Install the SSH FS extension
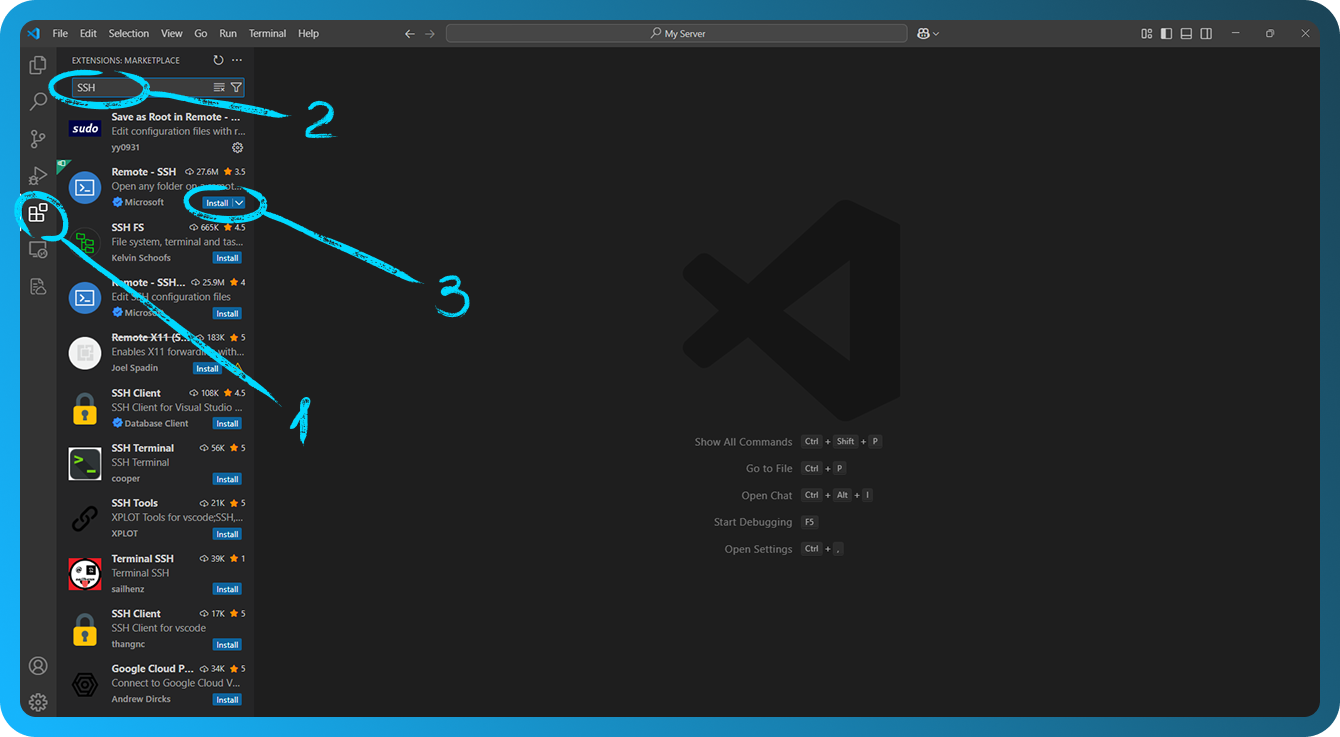Screen dimensions: 1340x737 click(227, 257)
